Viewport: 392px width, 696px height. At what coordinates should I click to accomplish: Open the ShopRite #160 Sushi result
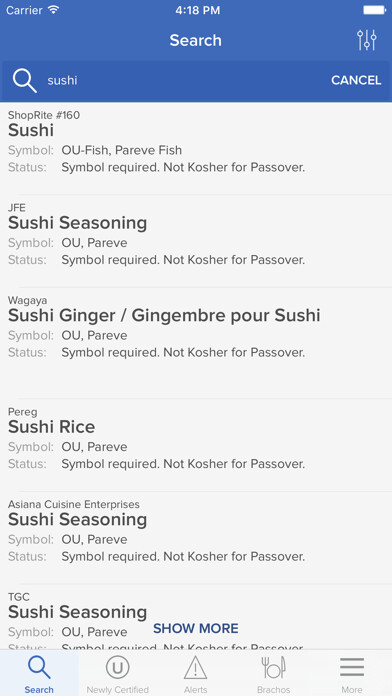point(196,148)
